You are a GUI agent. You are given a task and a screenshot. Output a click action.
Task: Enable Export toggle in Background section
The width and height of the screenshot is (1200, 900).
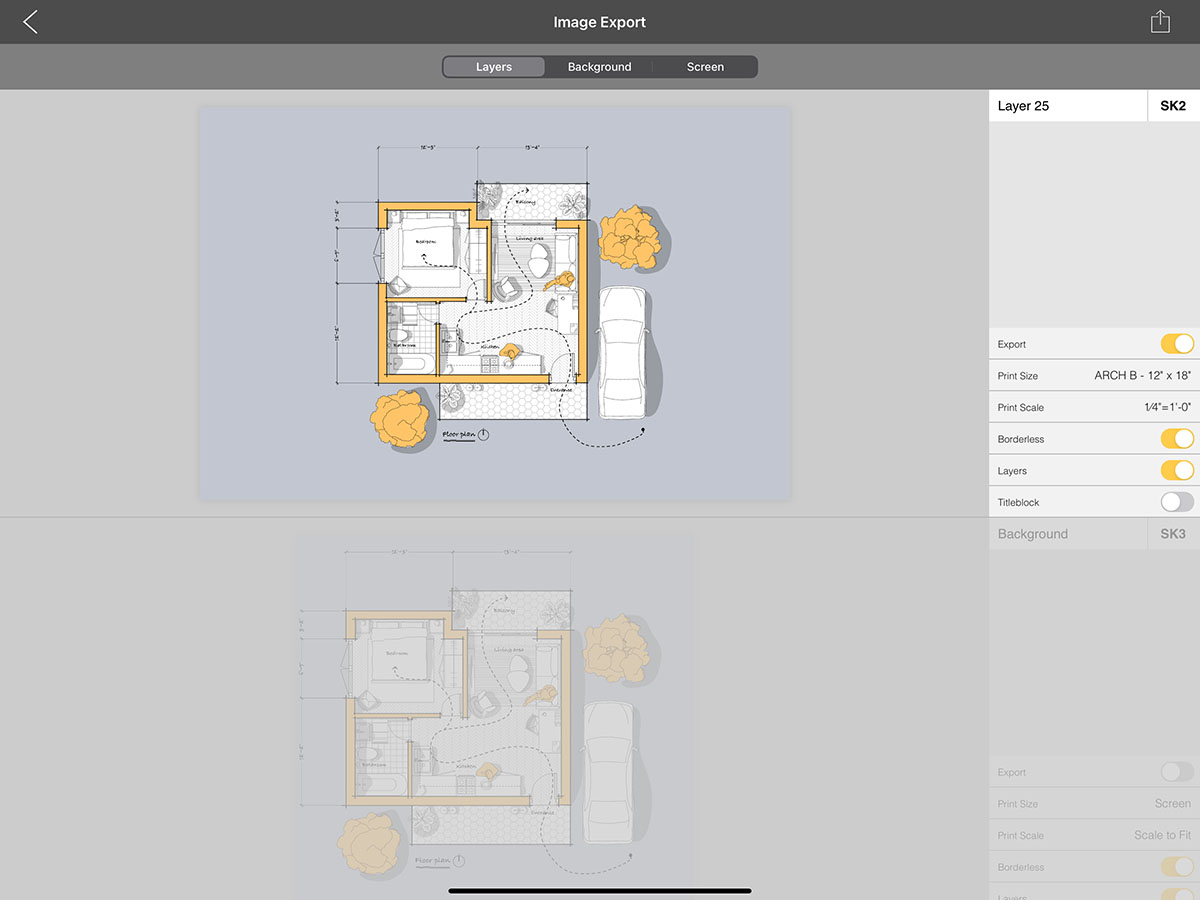click(1177, 772)
